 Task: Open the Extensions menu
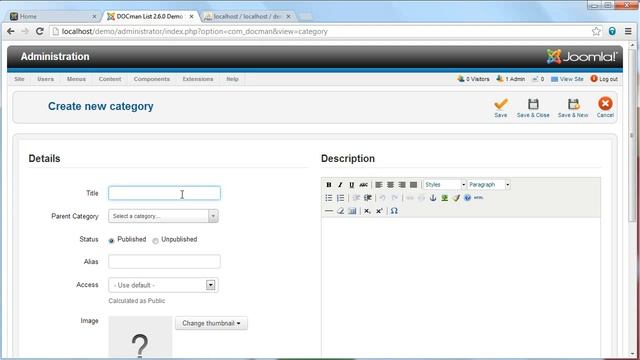(x=198, y=79)
